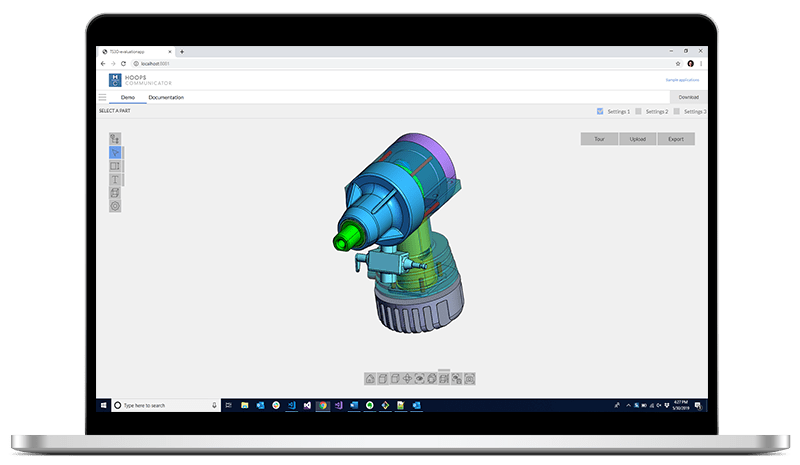800x465 pixels.
Task: Activate the highlighted select pointer tool
Action: point(115,152)
